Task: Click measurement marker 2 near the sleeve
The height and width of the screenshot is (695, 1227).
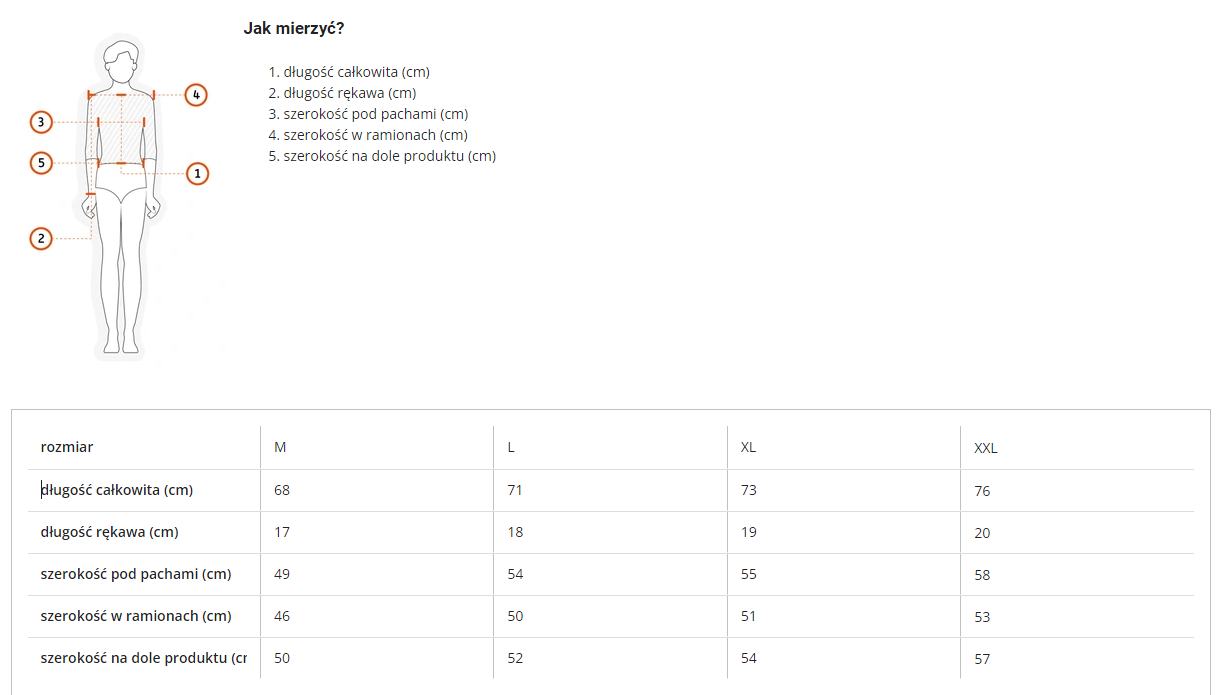Action: coord(41,238)
